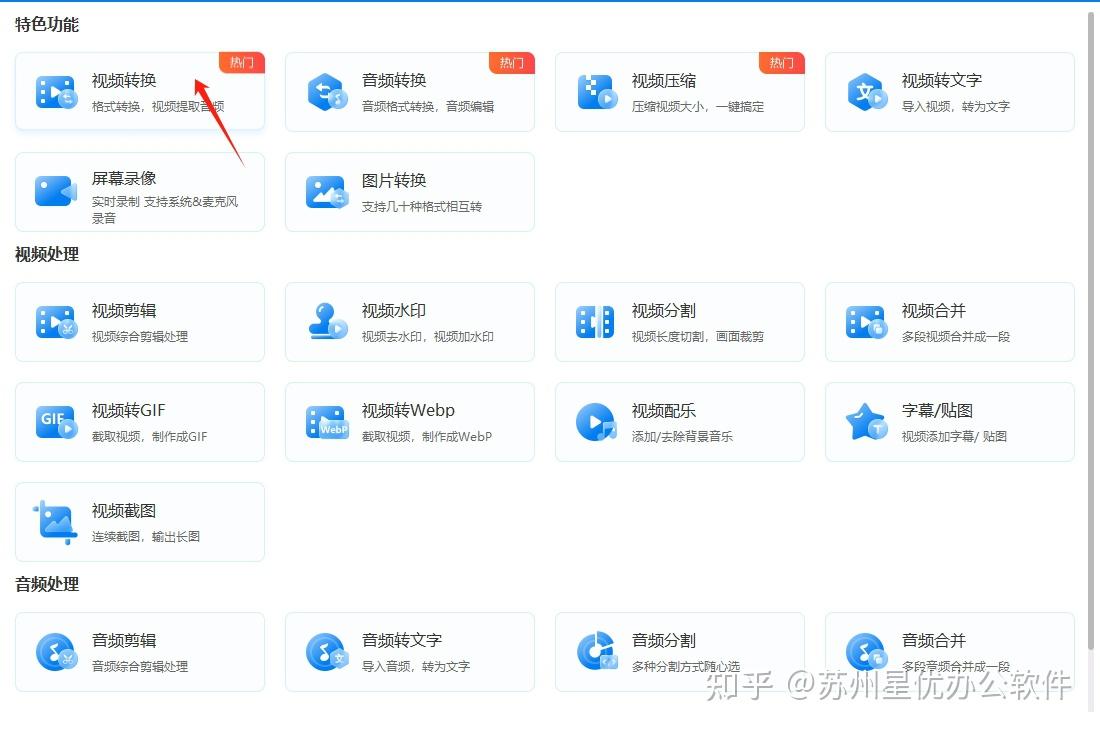Click the 字幕/贴图 subtitle star icon

point(865,421)
